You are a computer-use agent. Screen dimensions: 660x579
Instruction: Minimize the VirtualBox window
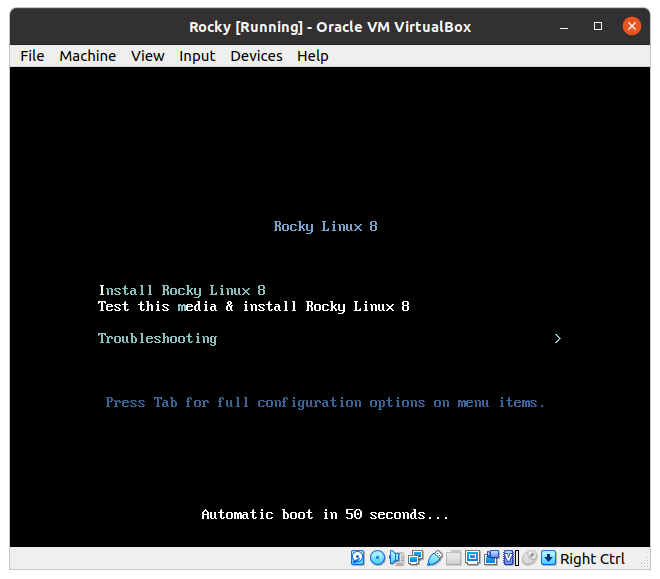[x=564, y=27]
